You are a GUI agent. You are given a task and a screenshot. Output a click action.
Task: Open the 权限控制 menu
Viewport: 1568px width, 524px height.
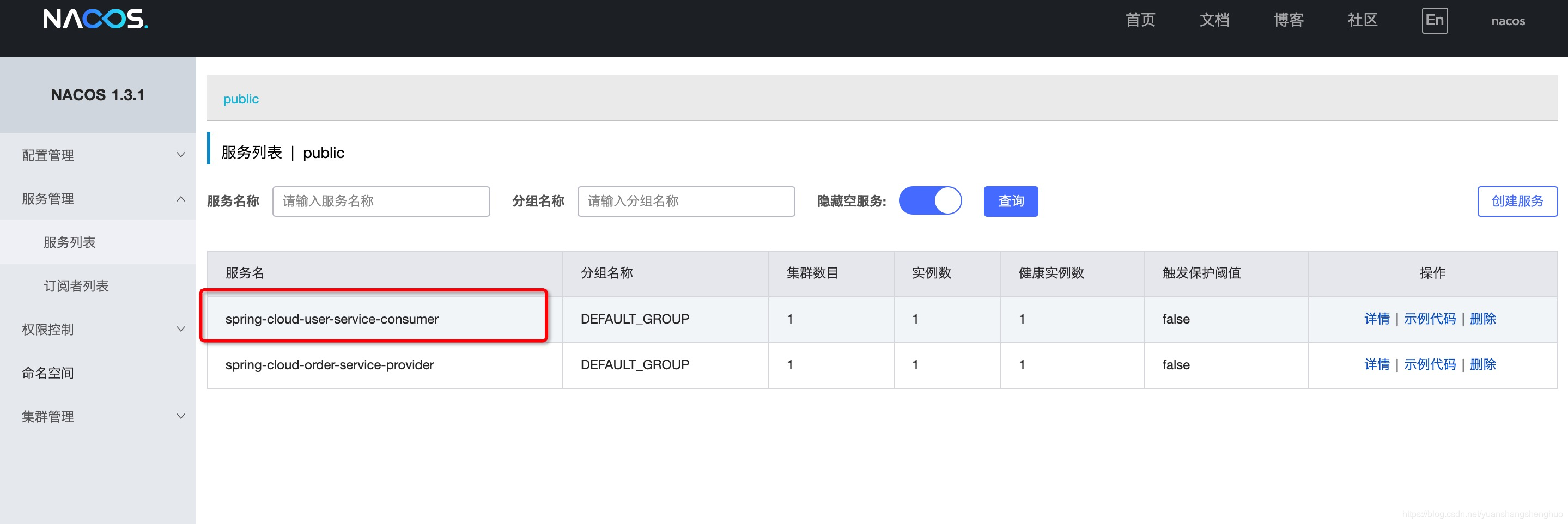98,329
